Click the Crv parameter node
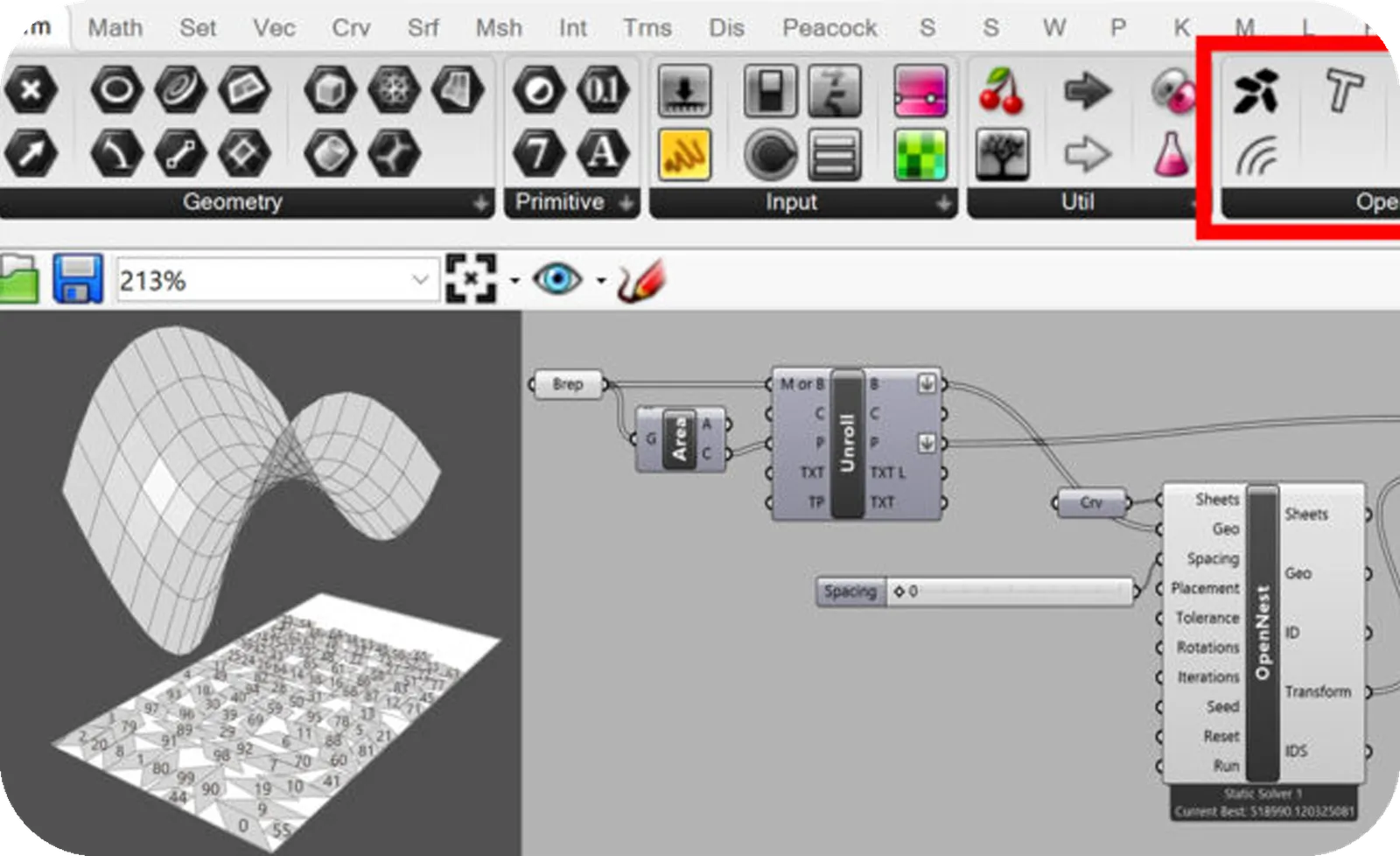Screen dimensions: 1400x856 tap(1090, 502)
